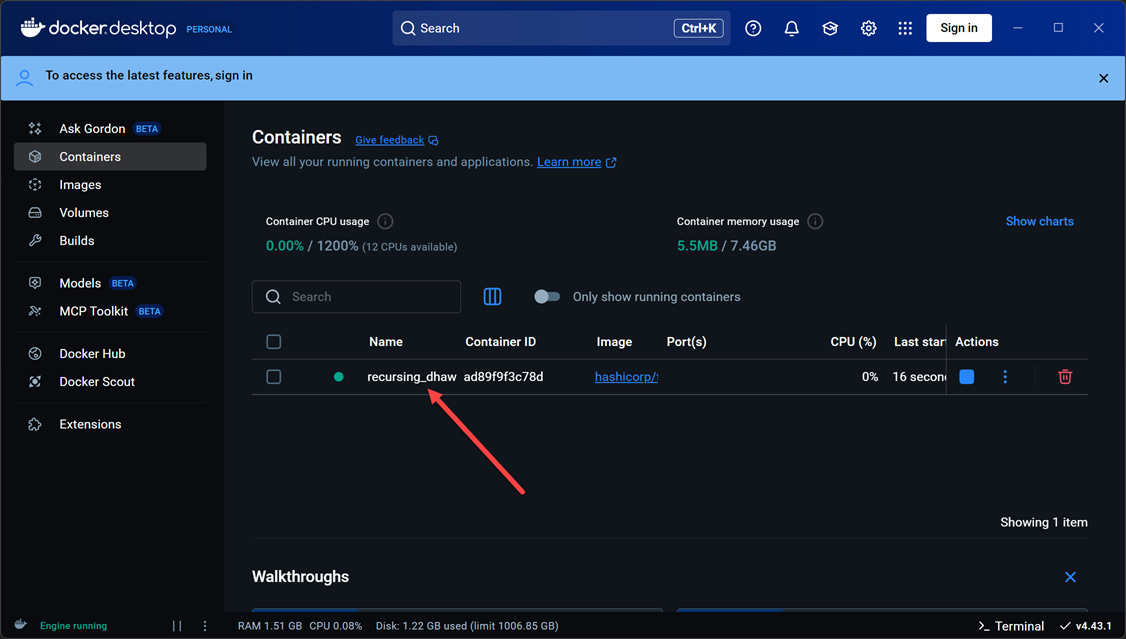This screenshot has height=639, width=1126.
Task: Open the recursing_dhaw container
Action: (411, 377)
